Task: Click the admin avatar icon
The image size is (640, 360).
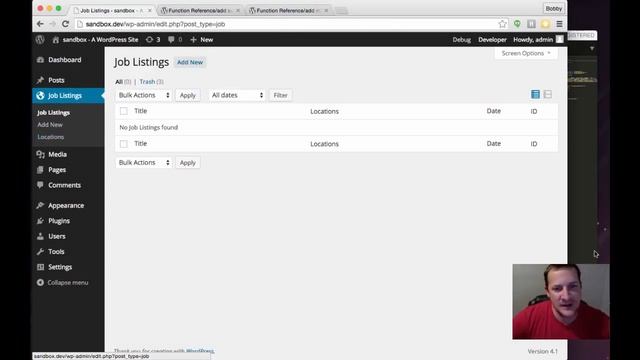Action: (x=560, y=40)
